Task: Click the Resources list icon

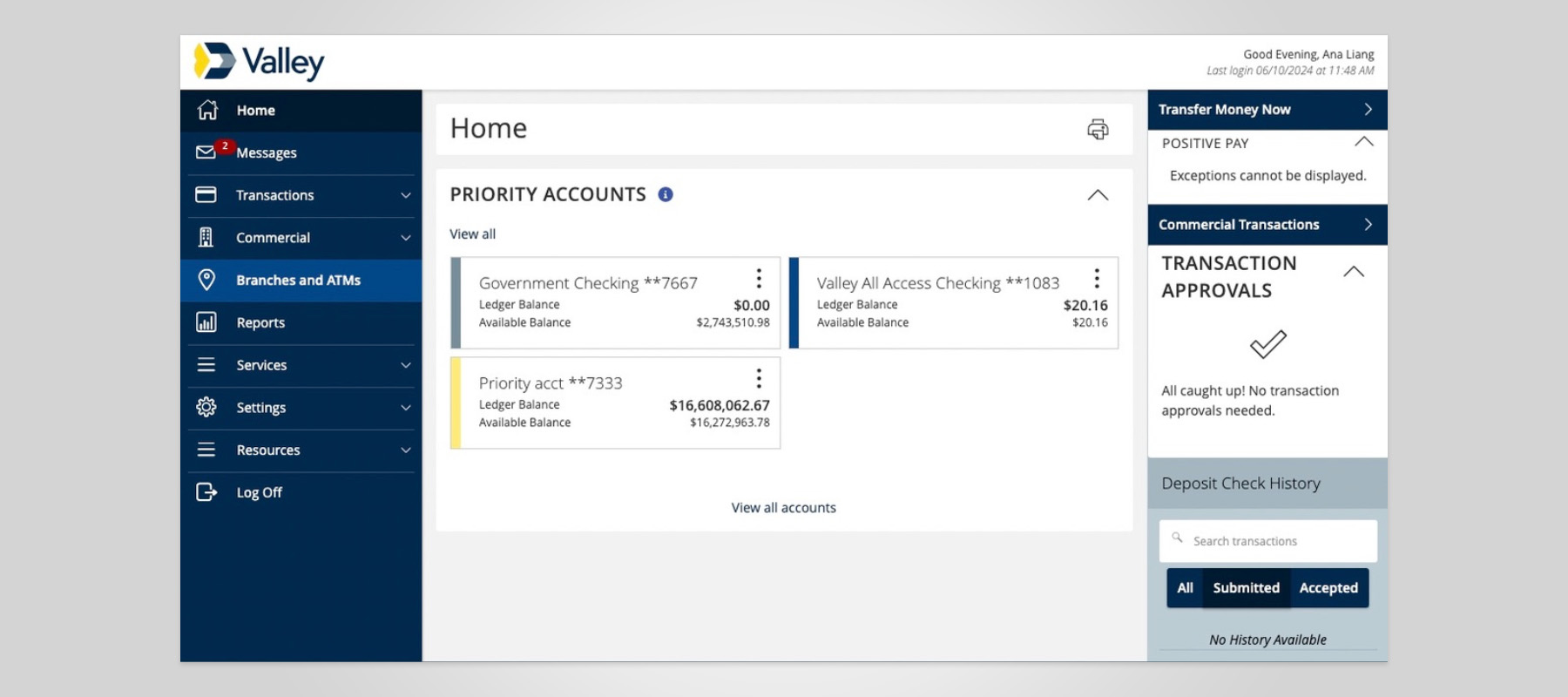Action: coord(206,450)
